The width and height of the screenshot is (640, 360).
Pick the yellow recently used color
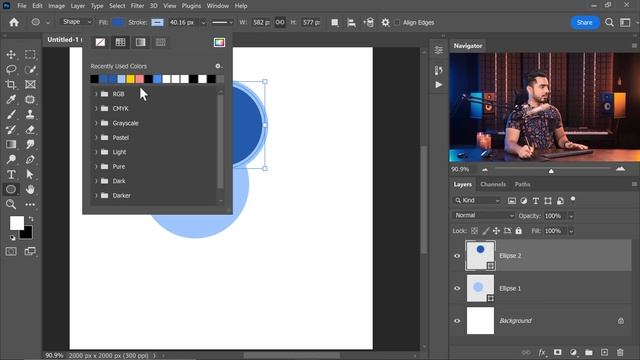pos(130,79)
